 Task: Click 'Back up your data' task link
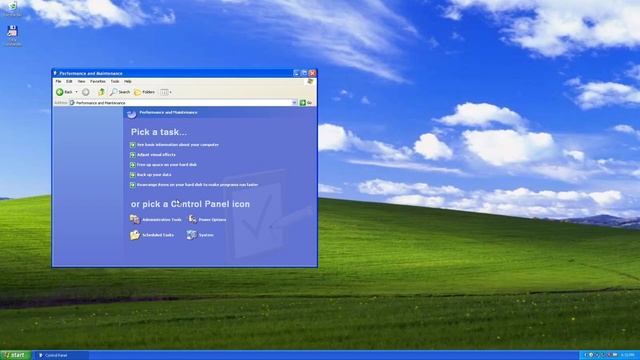coord(154,175)
